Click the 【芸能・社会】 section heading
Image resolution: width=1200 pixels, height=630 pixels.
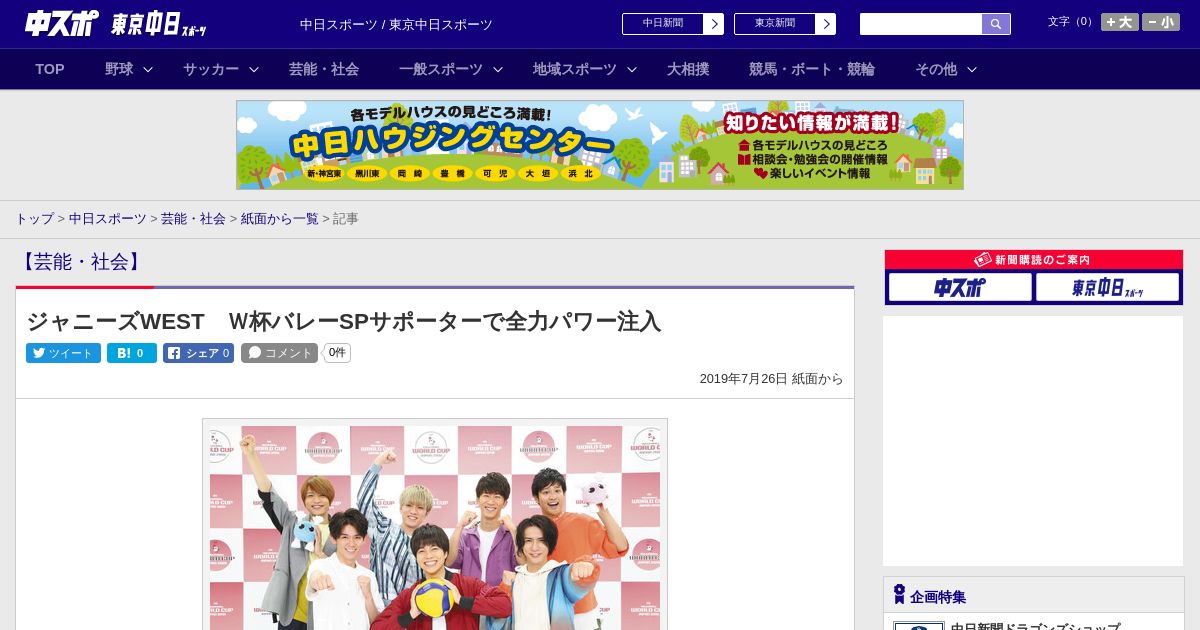click(80, 262)
